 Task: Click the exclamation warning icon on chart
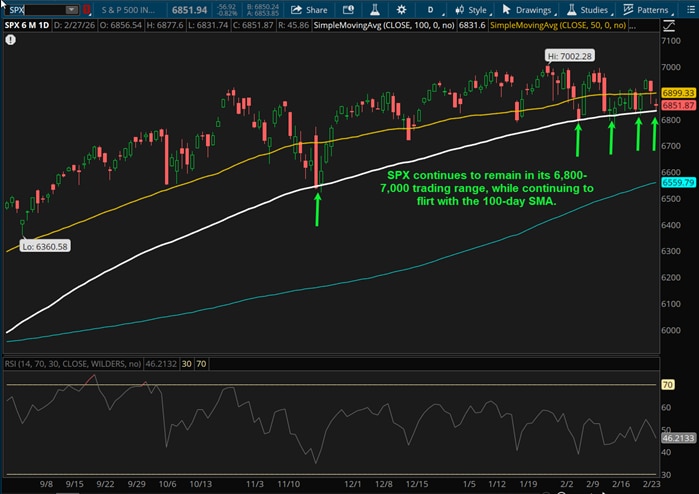coord(11,40)
